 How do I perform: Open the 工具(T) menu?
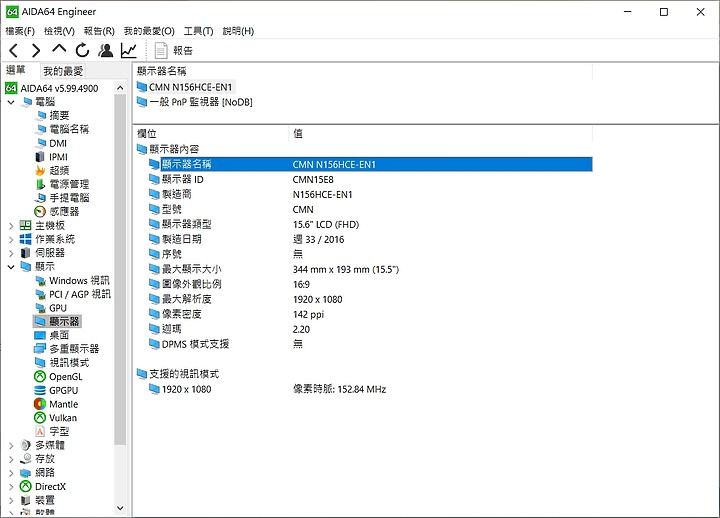198,31
